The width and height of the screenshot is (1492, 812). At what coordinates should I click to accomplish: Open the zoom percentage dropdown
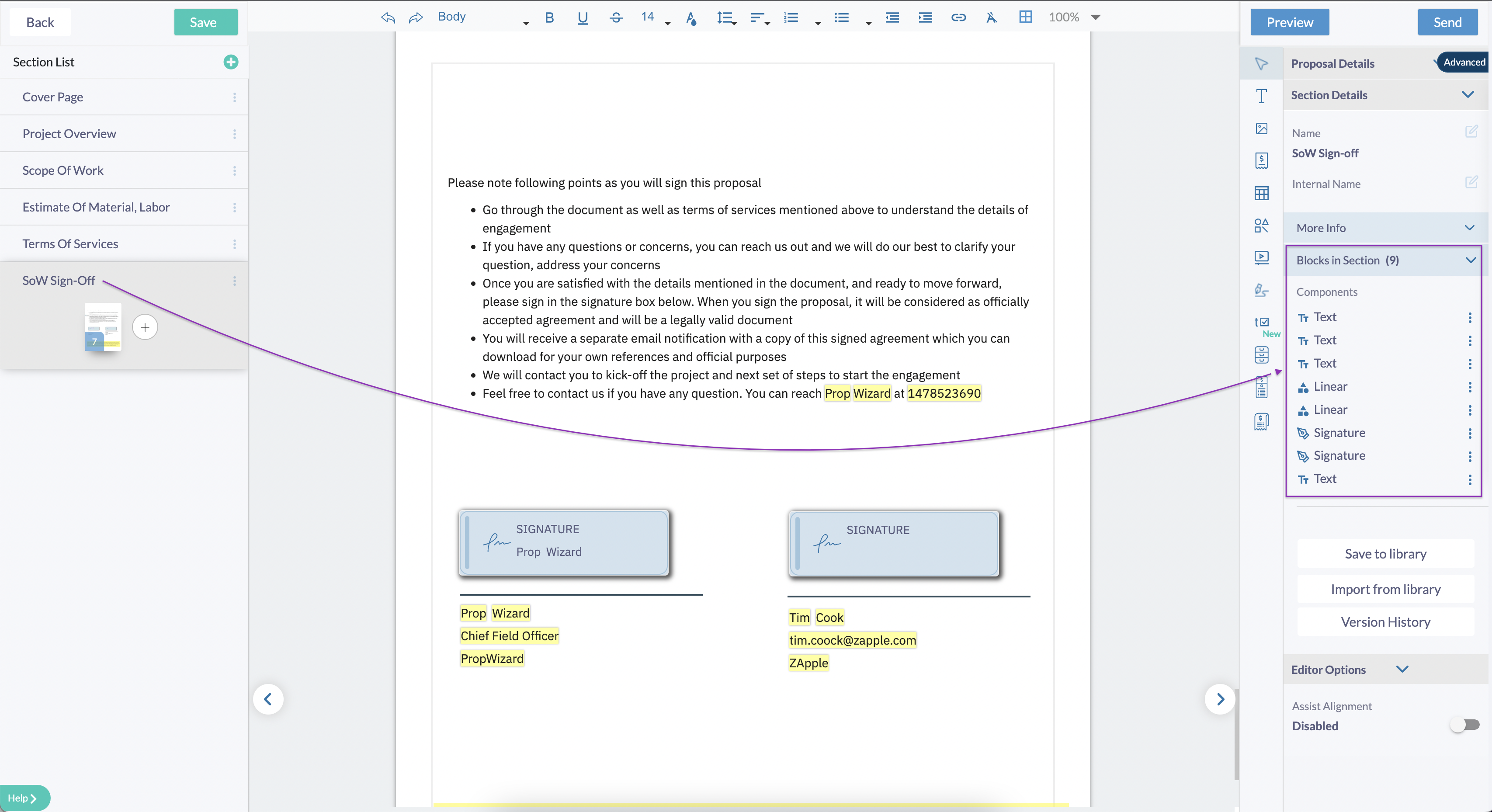tap(1095, 17)
